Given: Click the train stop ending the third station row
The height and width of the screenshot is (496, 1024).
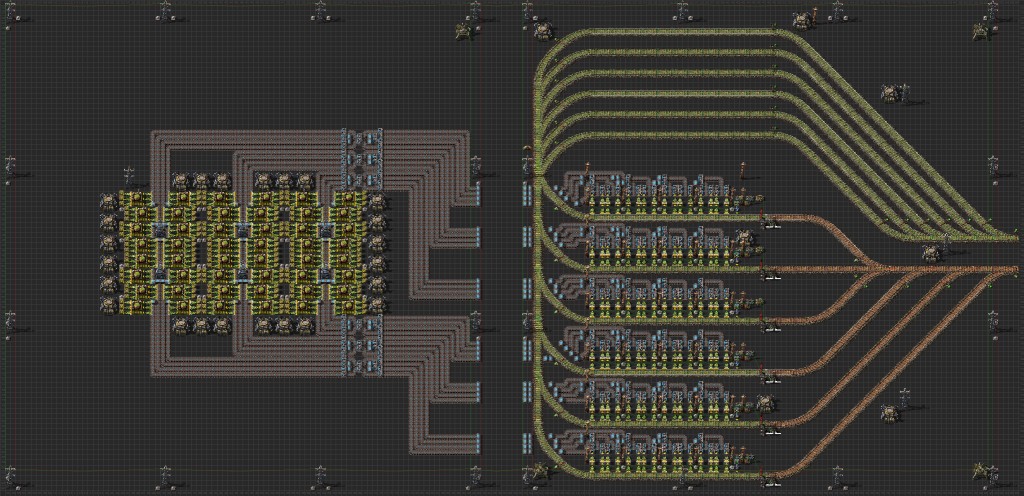Looking at the screenshot, I should coord(771,325).
